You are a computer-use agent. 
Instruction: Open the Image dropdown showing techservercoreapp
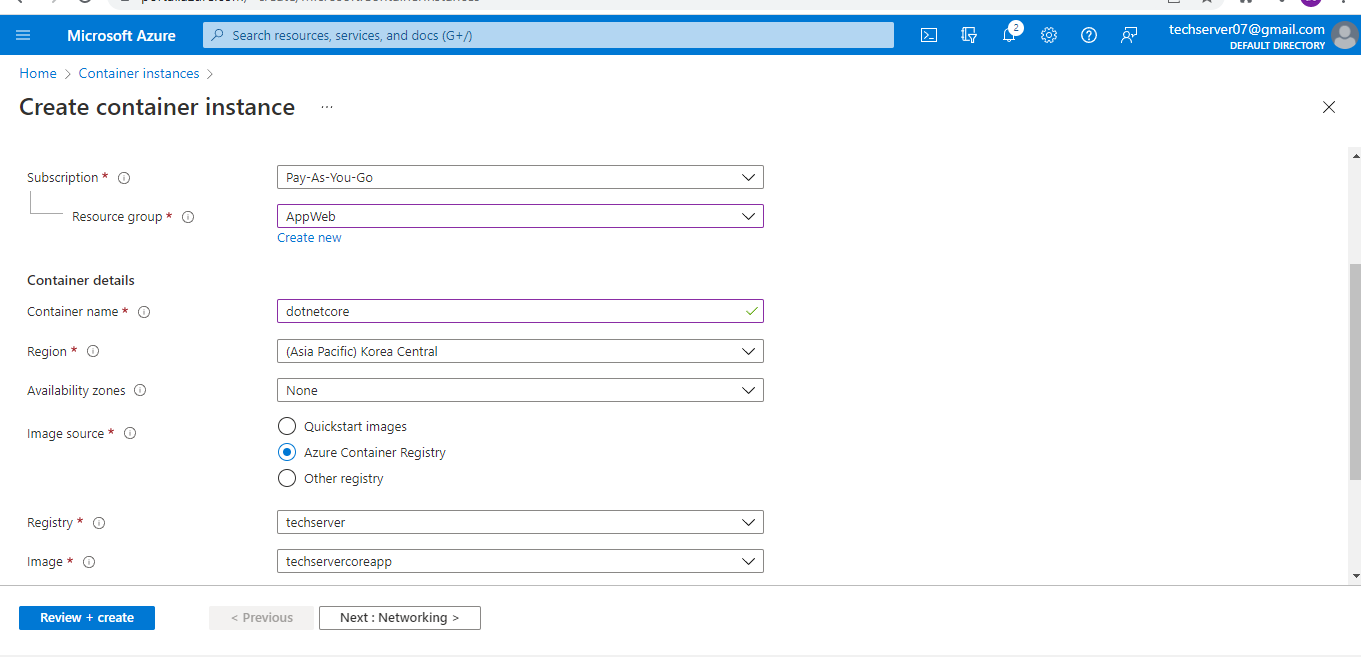click(520, 561)
